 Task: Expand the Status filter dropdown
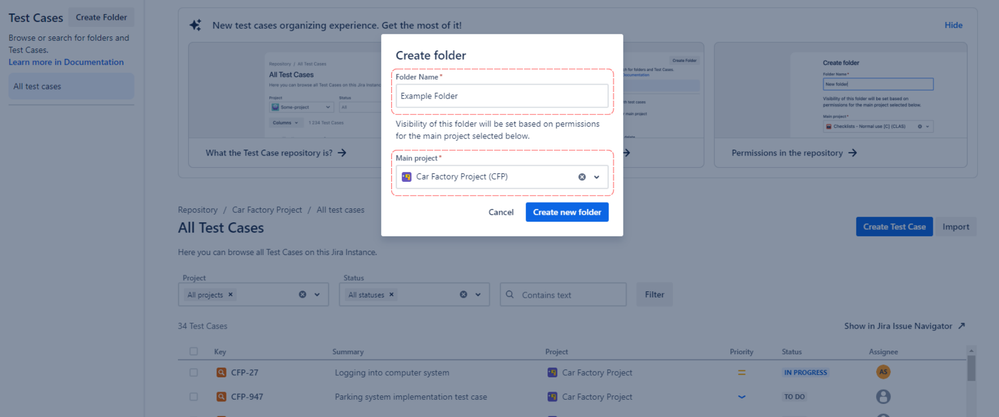click(x=478, y=295)
